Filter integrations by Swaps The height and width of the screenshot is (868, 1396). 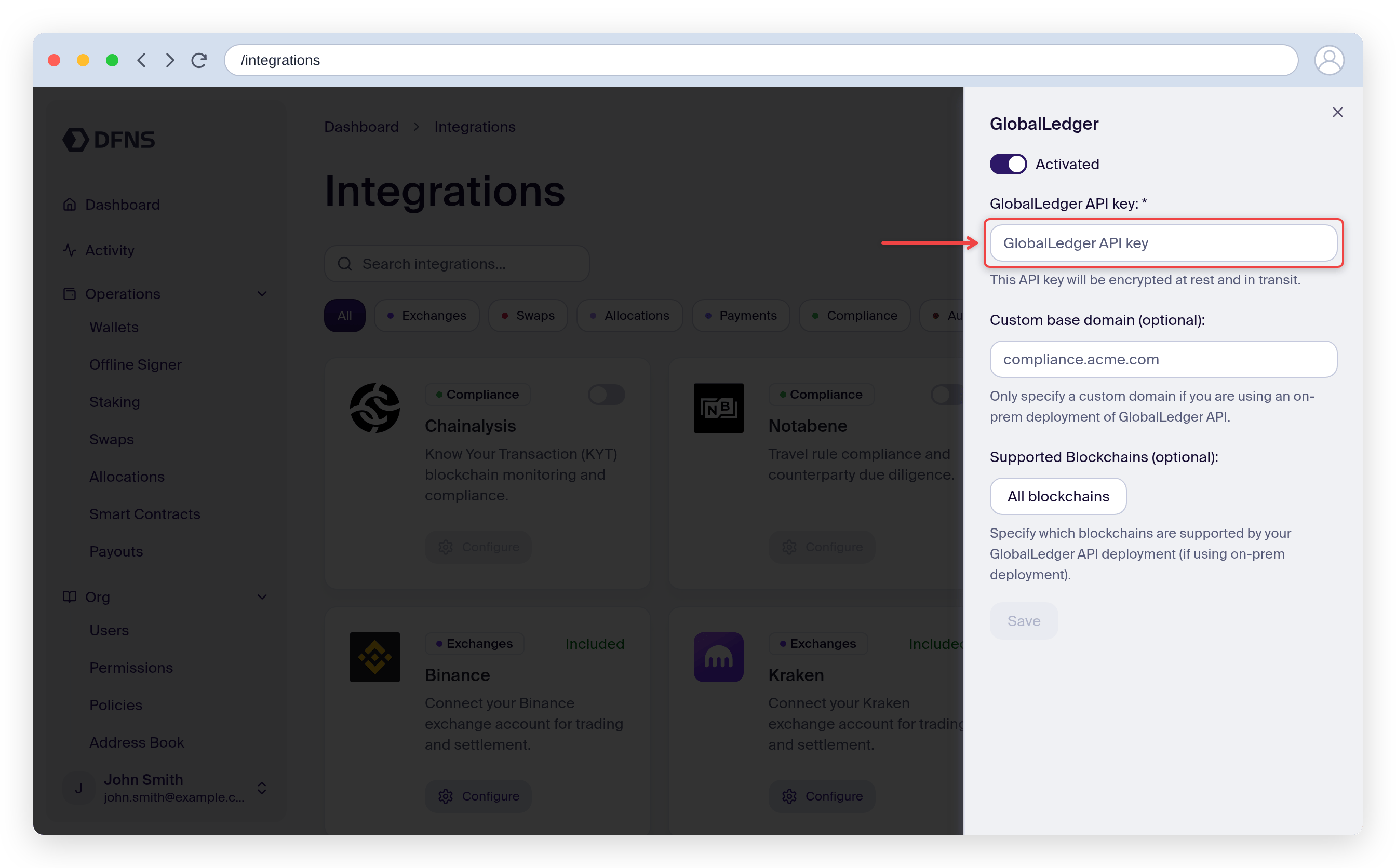(528, 316)
